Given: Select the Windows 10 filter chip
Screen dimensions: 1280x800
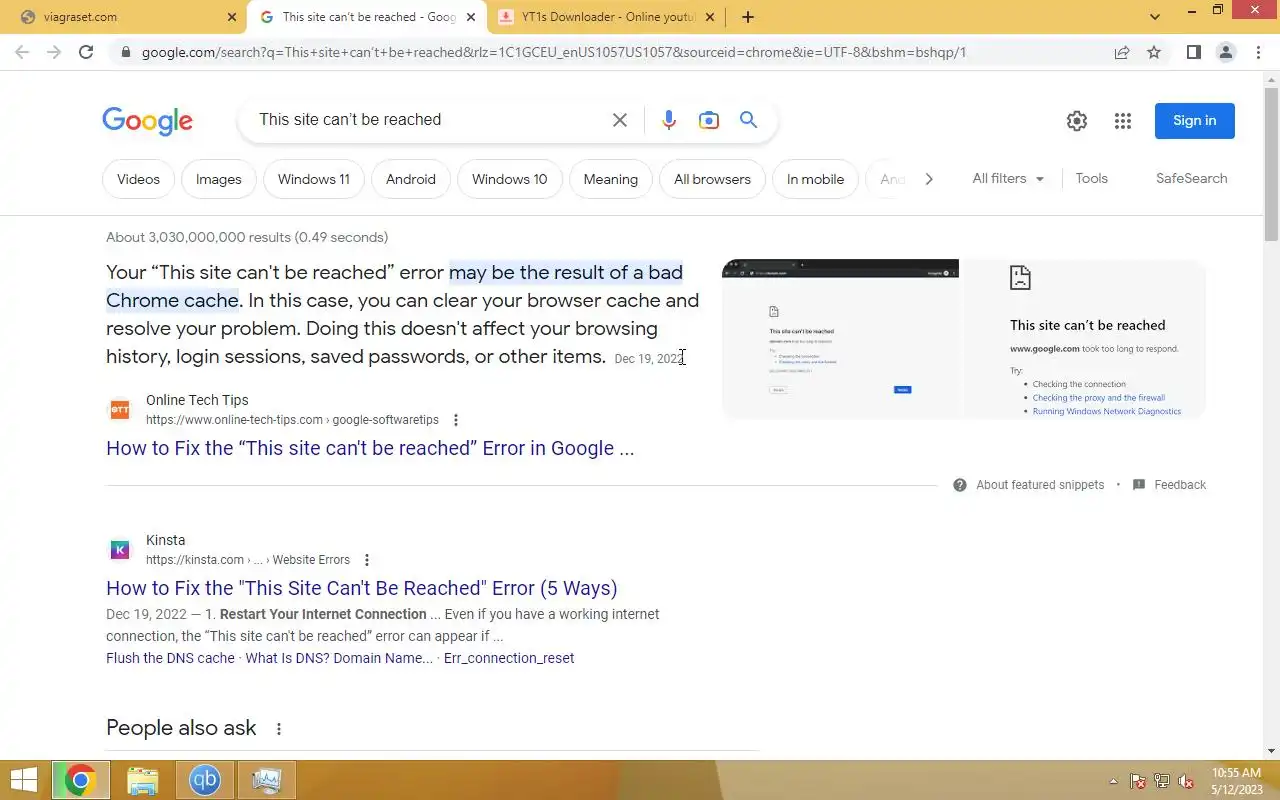Looking at the screenshot, I should (510, 179).
